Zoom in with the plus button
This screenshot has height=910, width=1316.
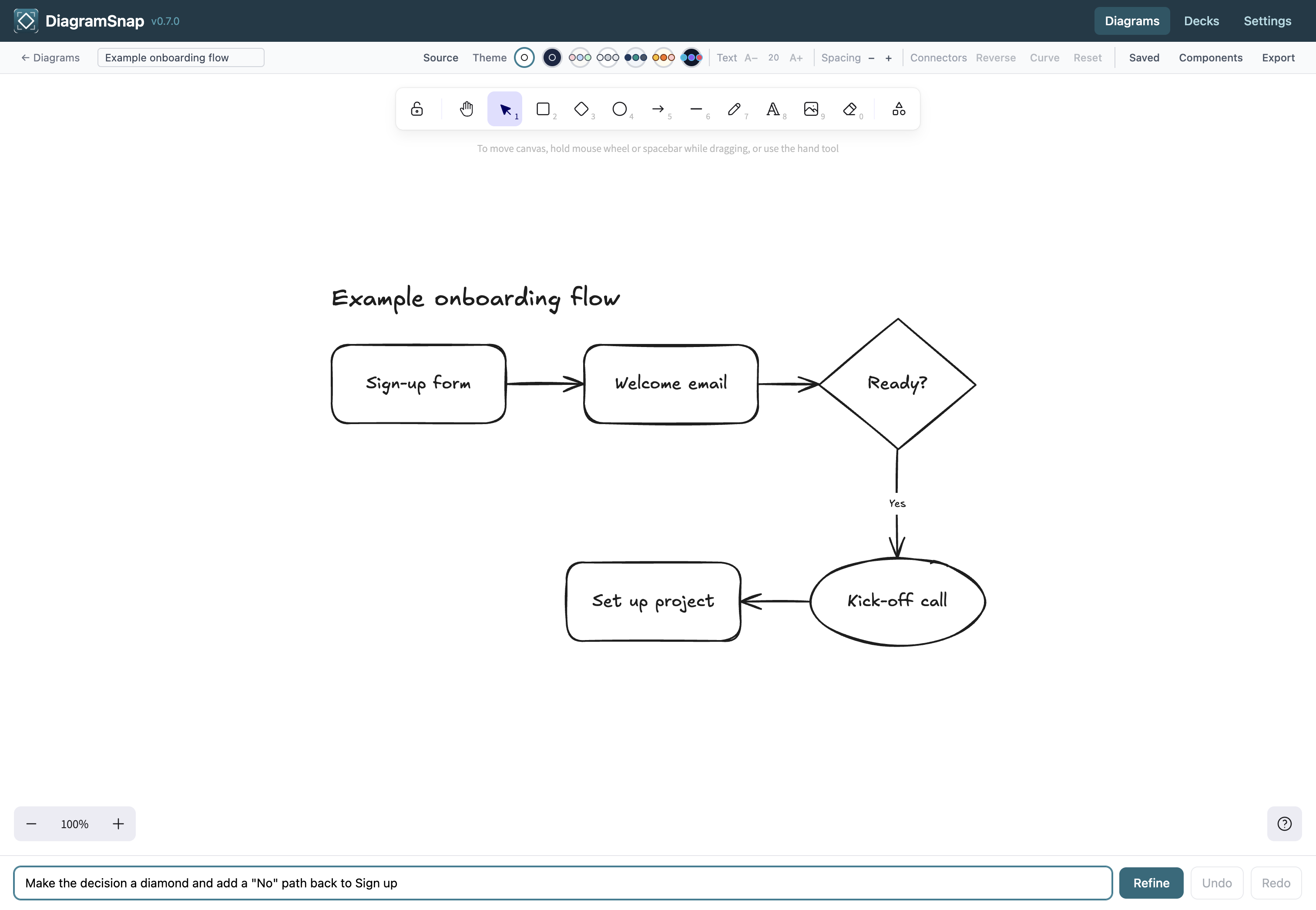[118, 824]
